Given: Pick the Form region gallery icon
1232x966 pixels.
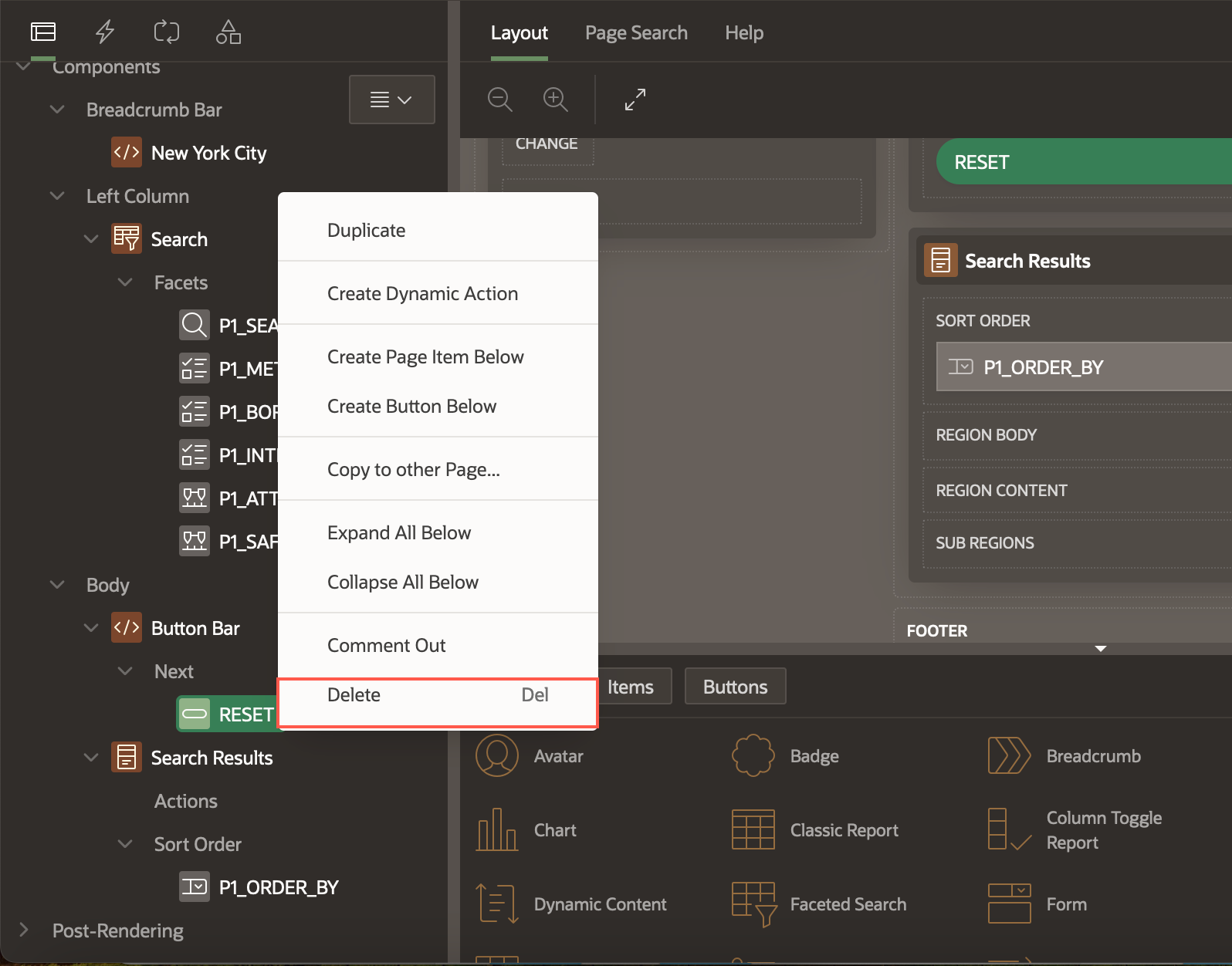Looking at the screenshot, I should (x=1010, y=904).
